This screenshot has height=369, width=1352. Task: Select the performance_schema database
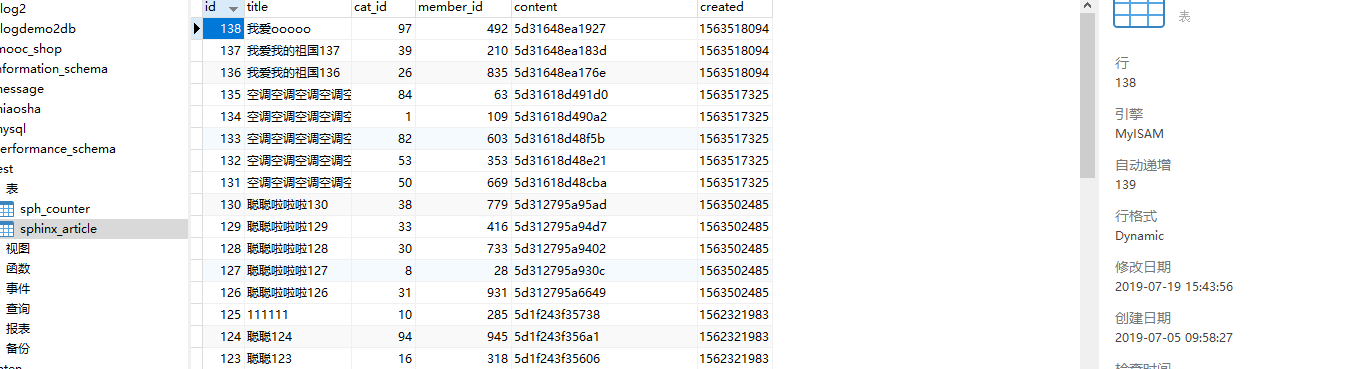[57, 149]
